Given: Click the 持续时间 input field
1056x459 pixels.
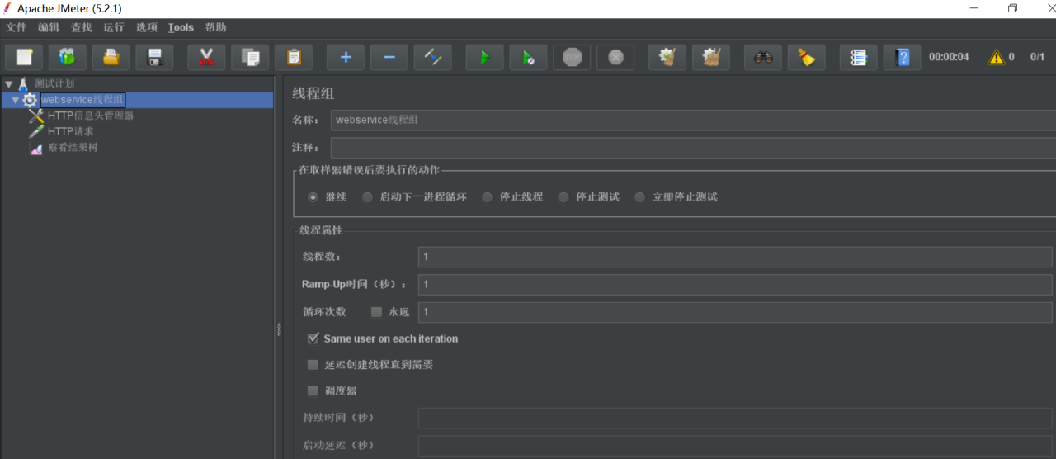Looking at the screenshot, I should [x=735, y=418].
